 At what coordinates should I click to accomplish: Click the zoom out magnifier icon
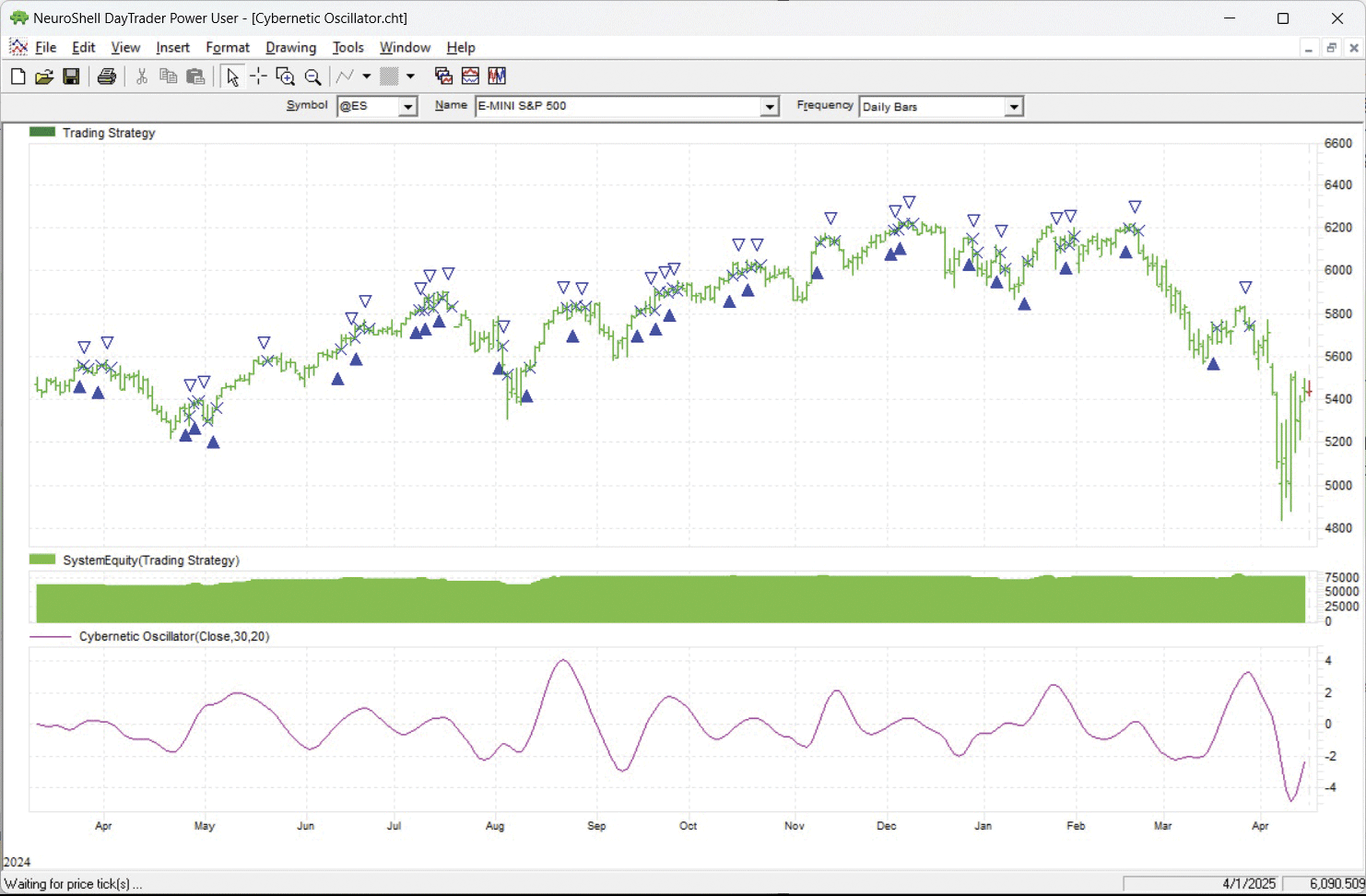pos(313,77)
